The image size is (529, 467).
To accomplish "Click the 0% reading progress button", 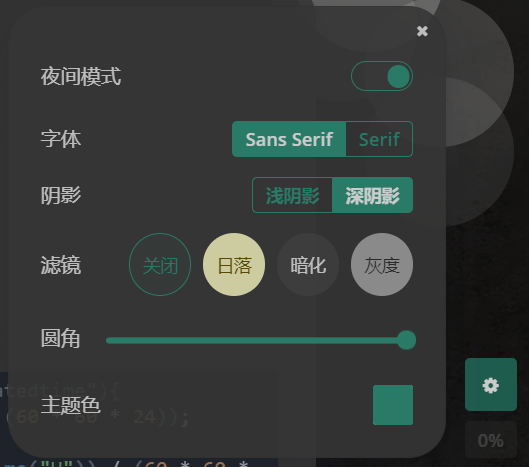I will tap(491, 440).
